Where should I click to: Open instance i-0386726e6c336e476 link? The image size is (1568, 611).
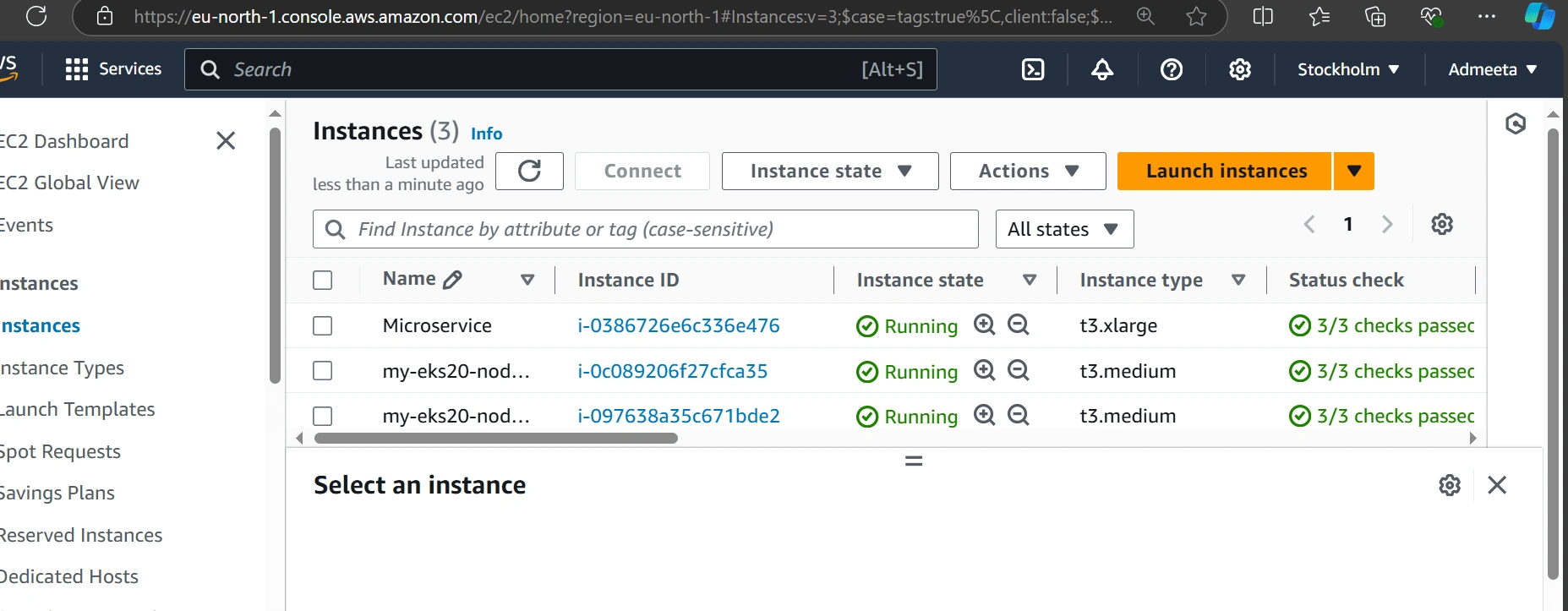pyautogui.click(x=678, y=326)
